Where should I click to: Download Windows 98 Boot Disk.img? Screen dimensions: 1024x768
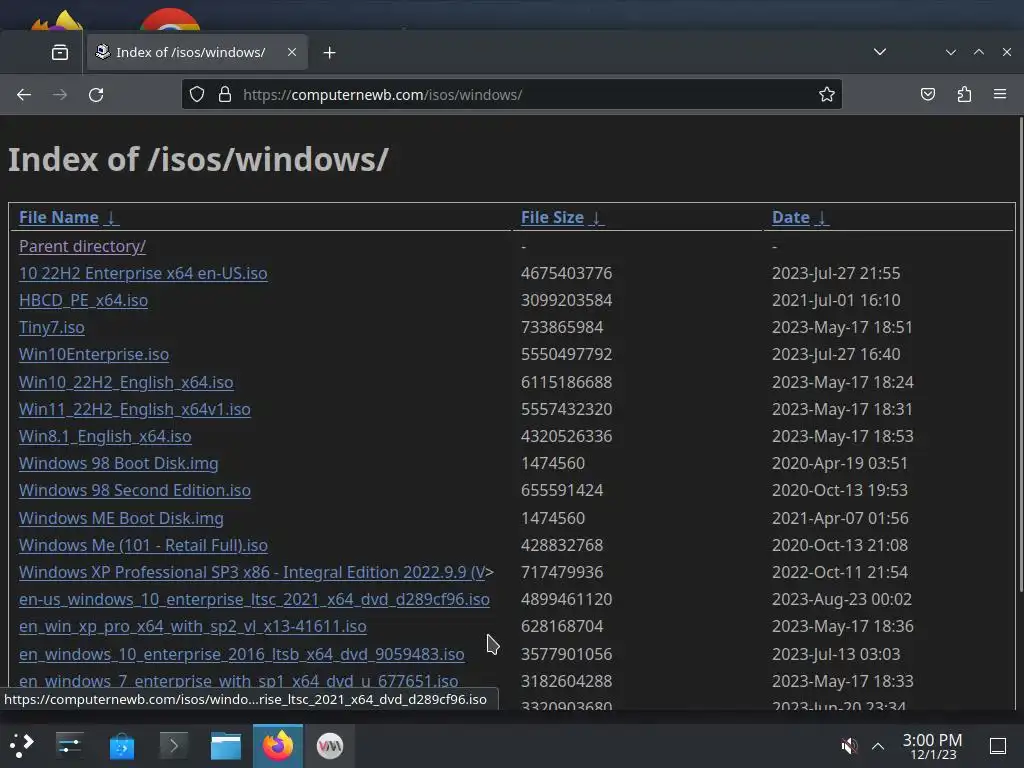click(x=119, y=463)
